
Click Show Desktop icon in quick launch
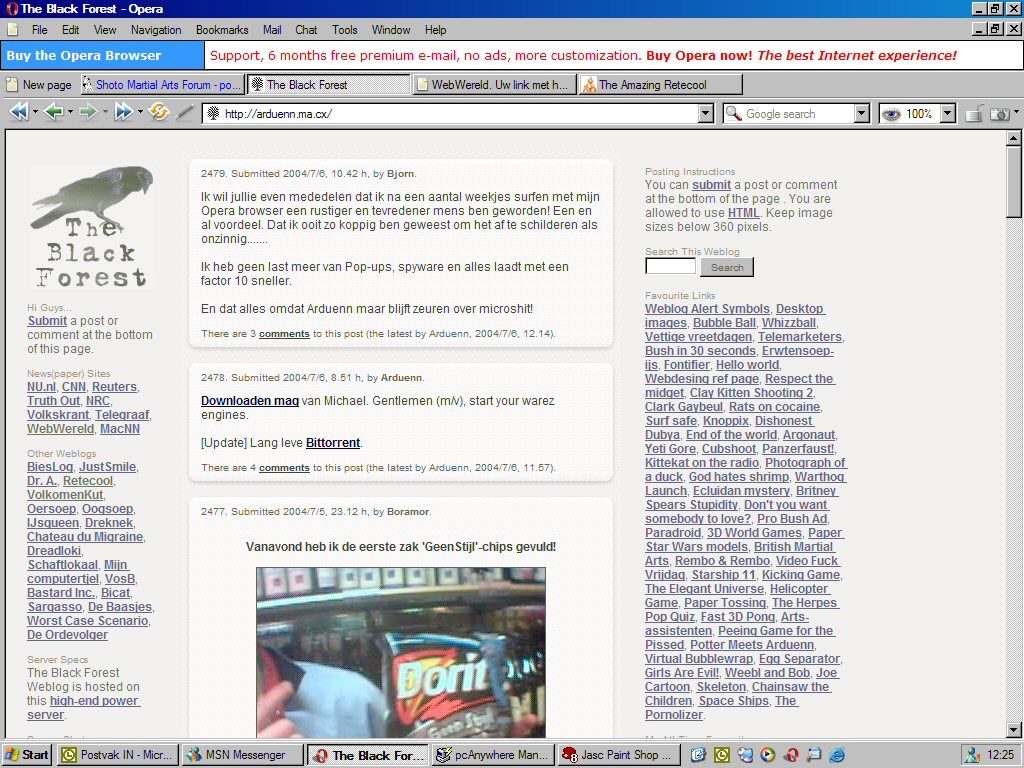698,755
